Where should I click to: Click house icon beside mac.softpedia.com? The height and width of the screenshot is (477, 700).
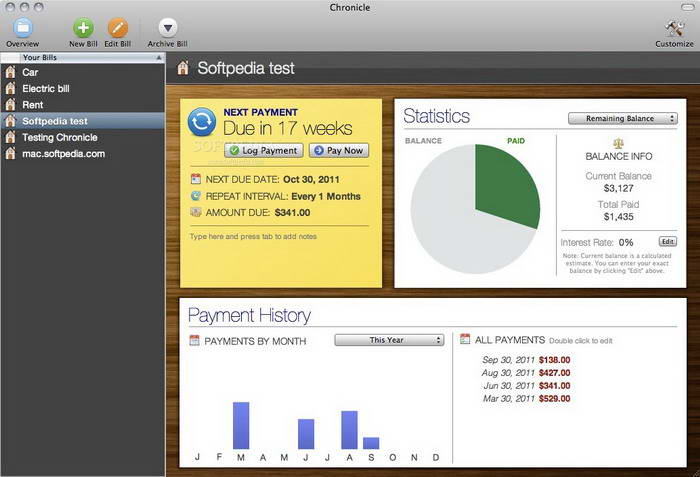[10, 154]
